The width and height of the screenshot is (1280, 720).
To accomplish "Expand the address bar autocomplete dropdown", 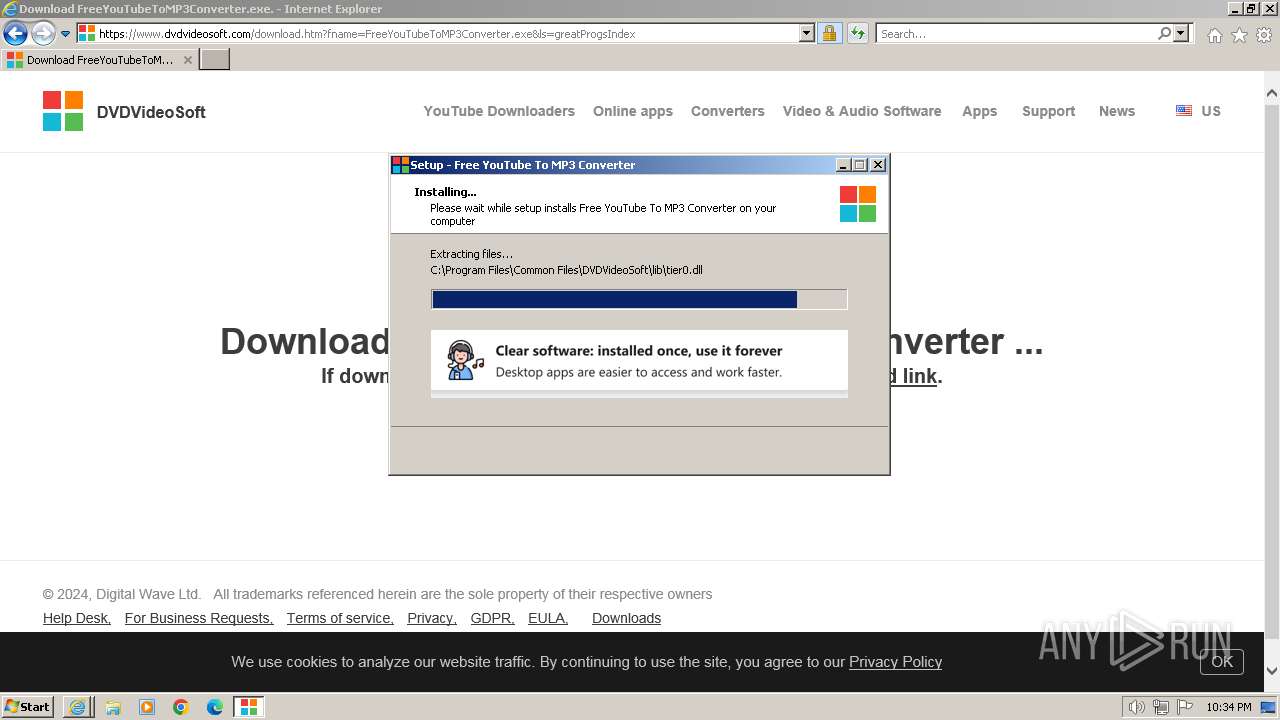I will (807, 34).
